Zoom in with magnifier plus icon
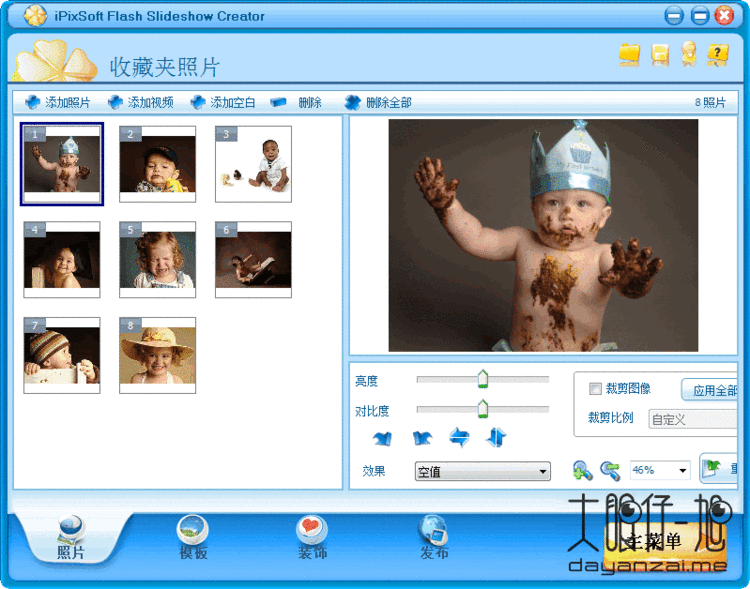 coord(582,470)
